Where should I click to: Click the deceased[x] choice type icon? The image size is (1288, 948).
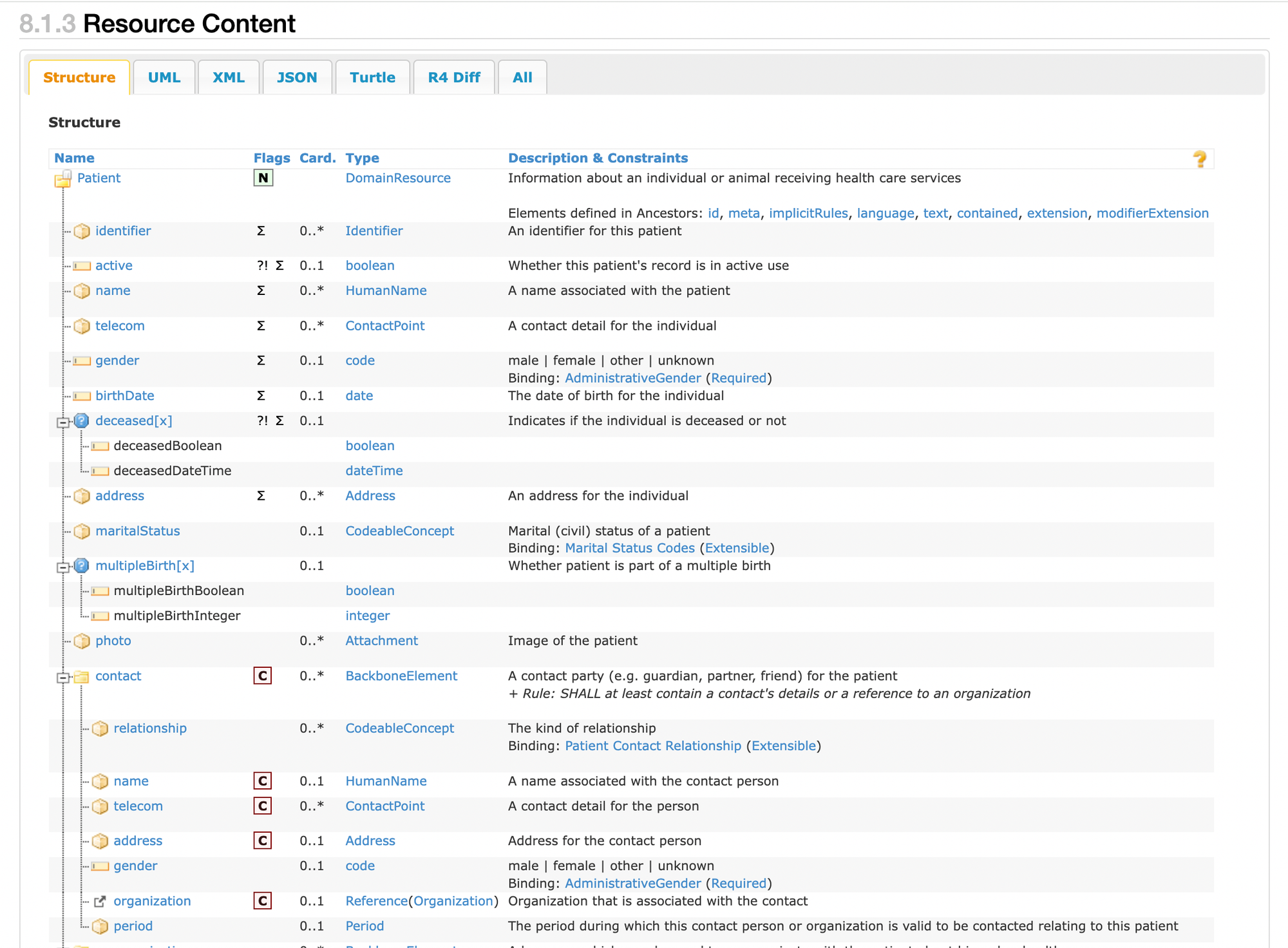82,421
